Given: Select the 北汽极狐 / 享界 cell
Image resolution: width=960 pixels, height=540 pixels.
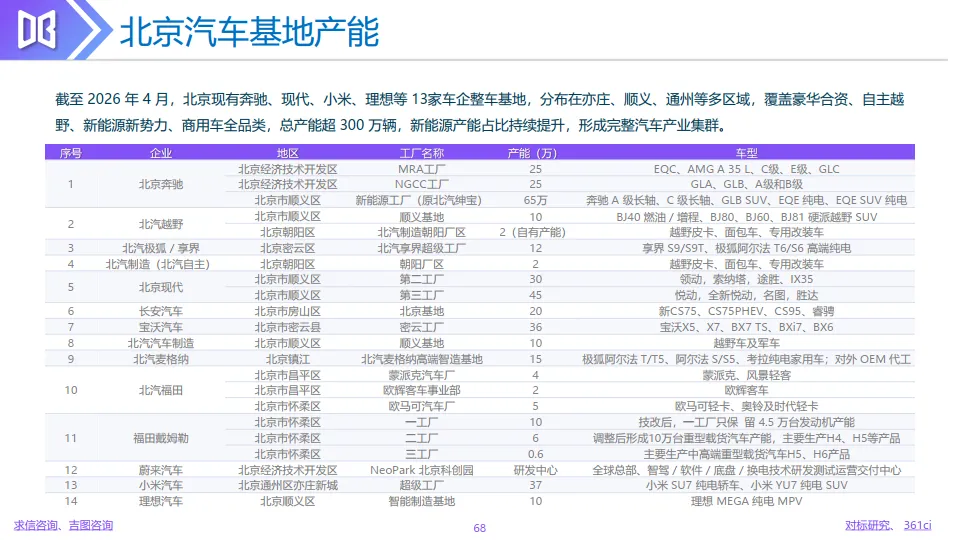Looking at the screenshot, I should pyautogui.click(x=160, y=248).
